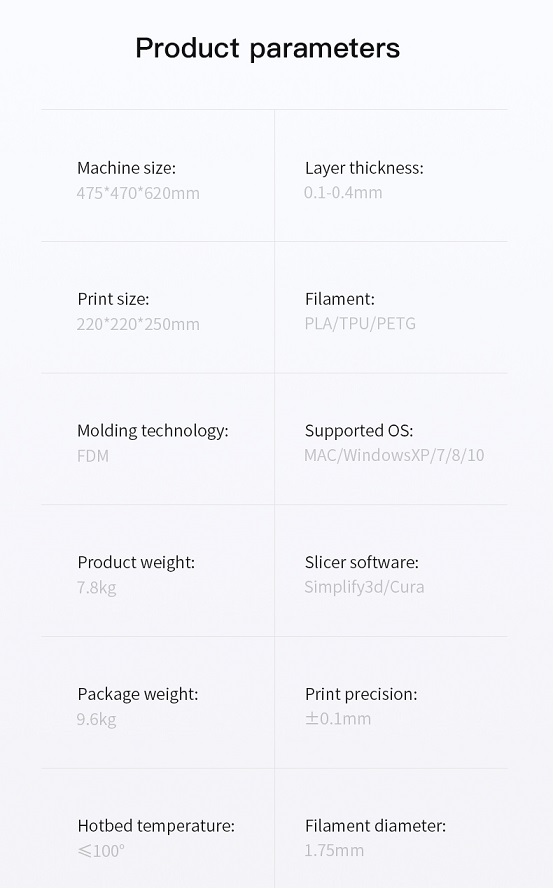554x893 pixels.
Task: Click the ±0.1mm print precision value
Action: (338, 719)
